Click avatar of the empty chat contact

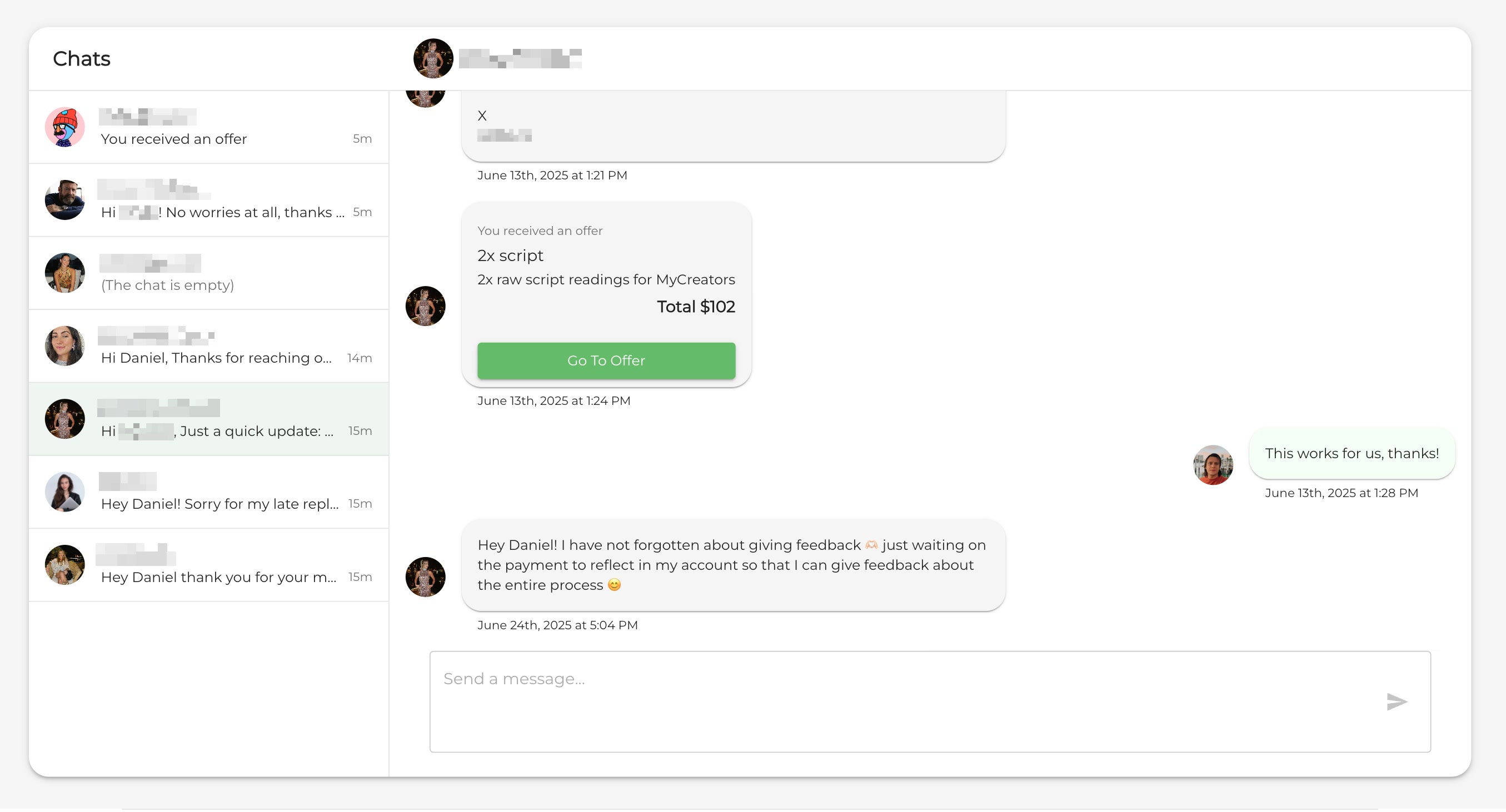coord(65,273)
